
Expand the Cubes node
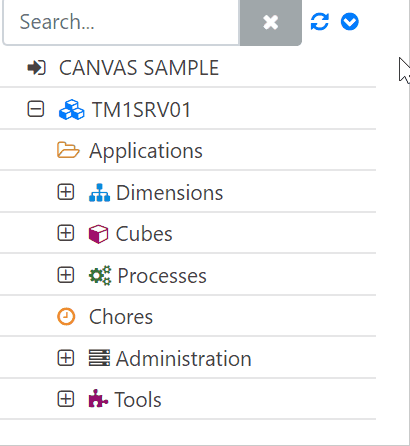(66, 233)
